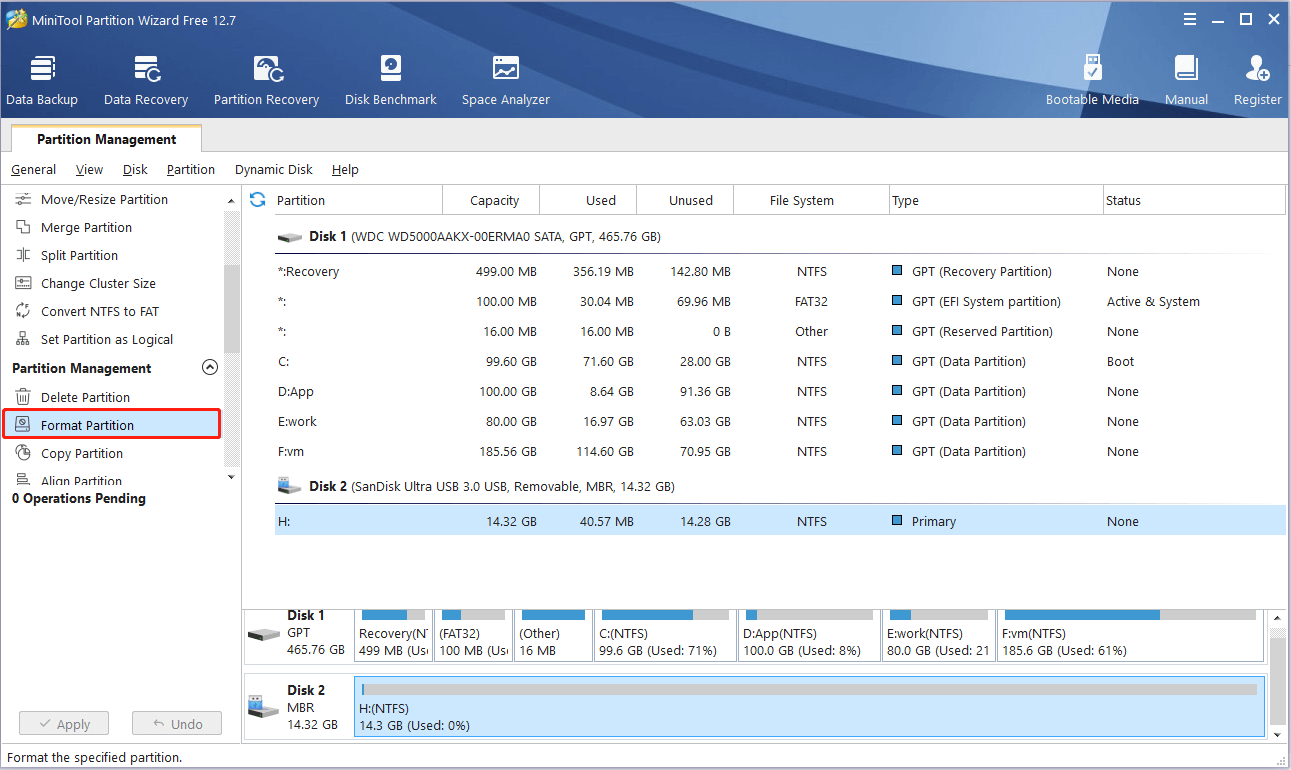
Task: Select Set Partition as Logical
Action: click(106, 340)
